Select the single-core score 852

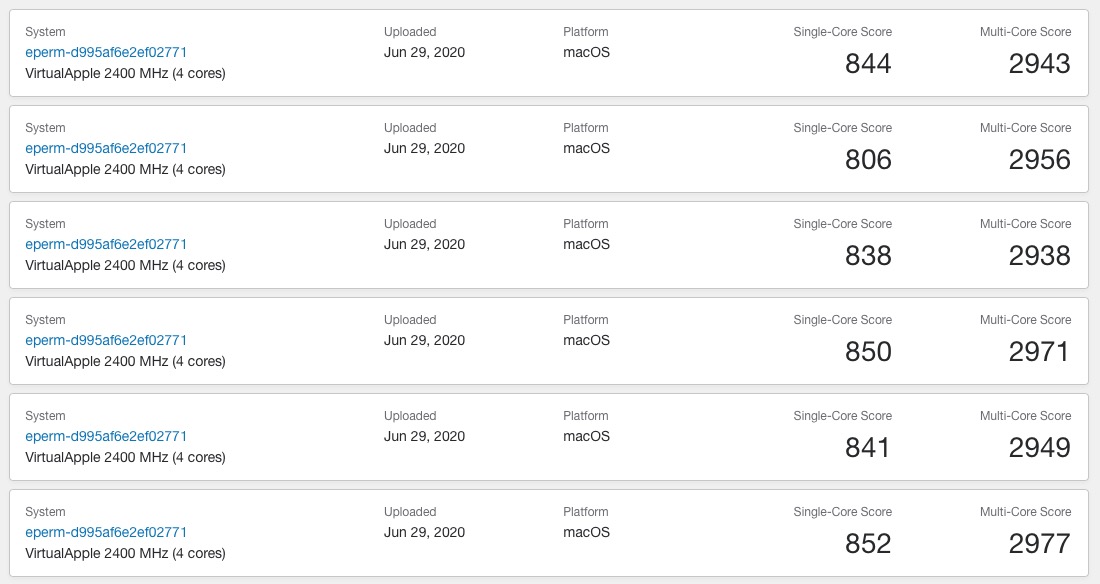(x=868, y=544)
